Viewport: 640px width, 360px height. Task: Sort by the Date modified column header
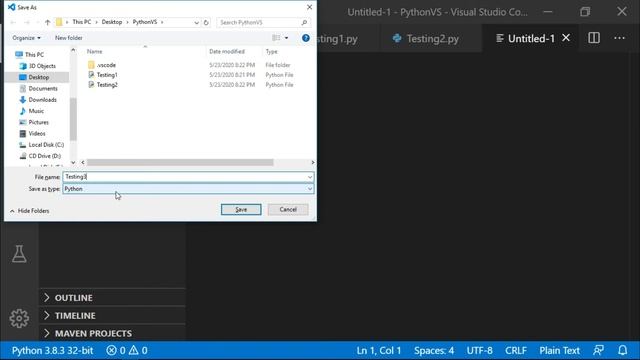pos(227,51)
